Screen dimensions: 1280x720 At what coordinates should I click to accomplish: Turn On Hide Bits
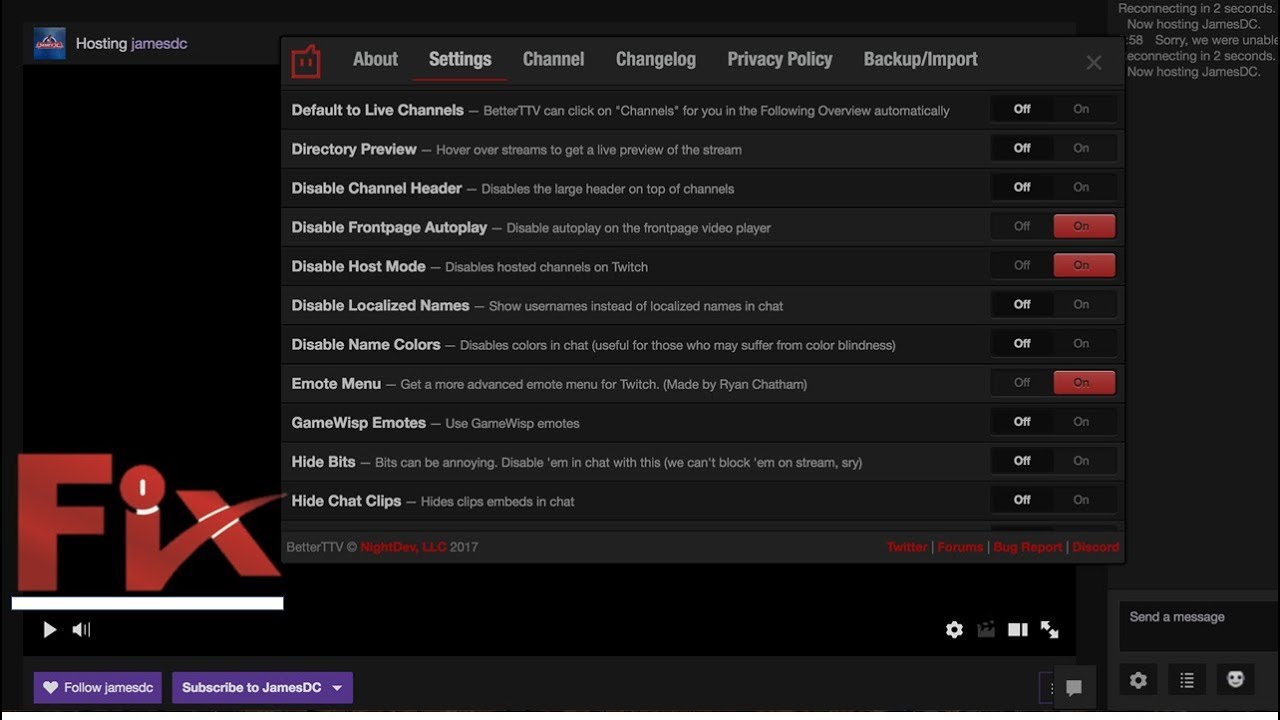pos(1084,460)
